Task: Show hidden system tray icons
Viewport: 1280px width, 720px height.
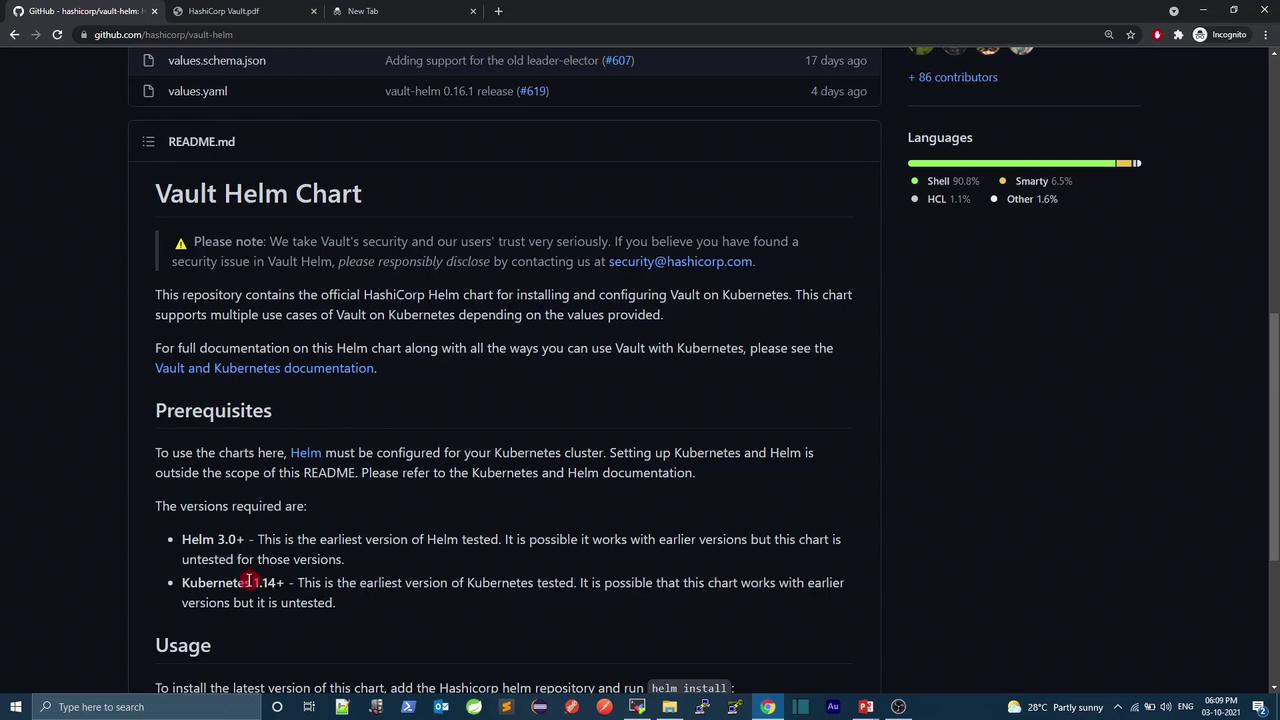Action: tap(1118, 707)
